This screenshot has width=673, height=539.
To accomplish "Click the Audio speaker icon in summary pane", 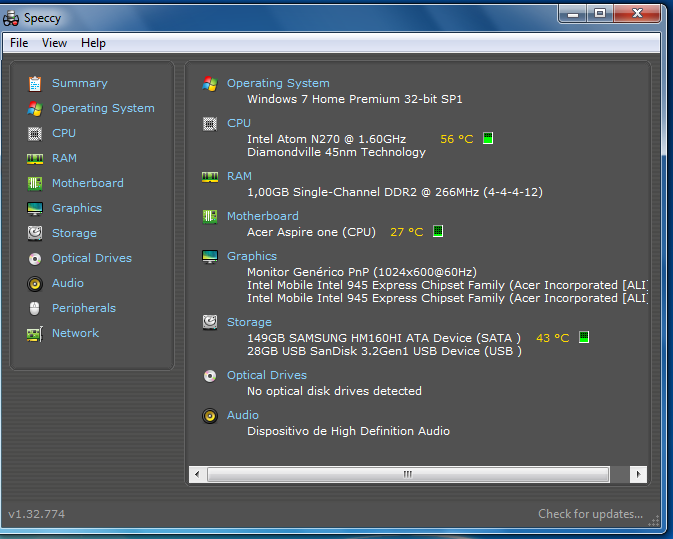I will click(210, 416).
